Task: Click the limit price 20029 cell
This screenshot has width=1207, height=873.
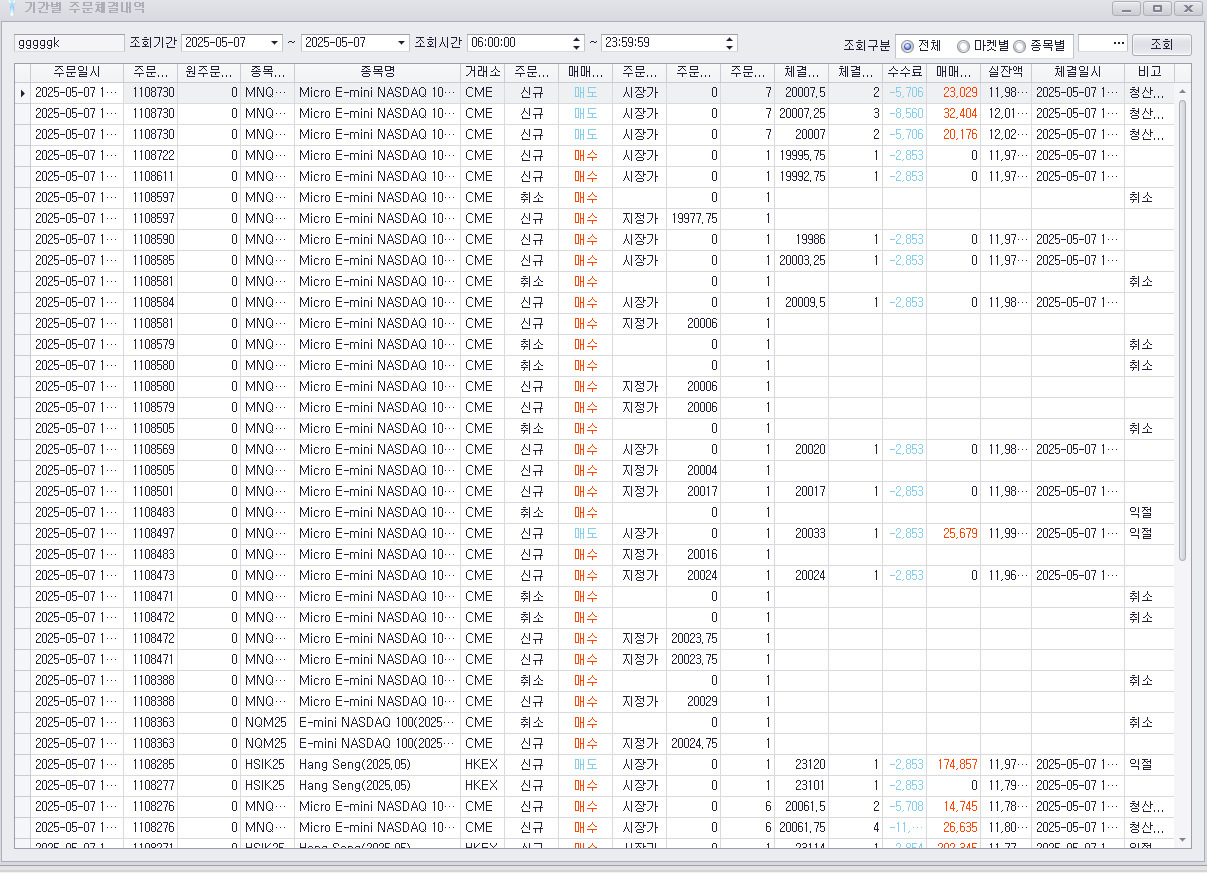Action: (693, 702)
